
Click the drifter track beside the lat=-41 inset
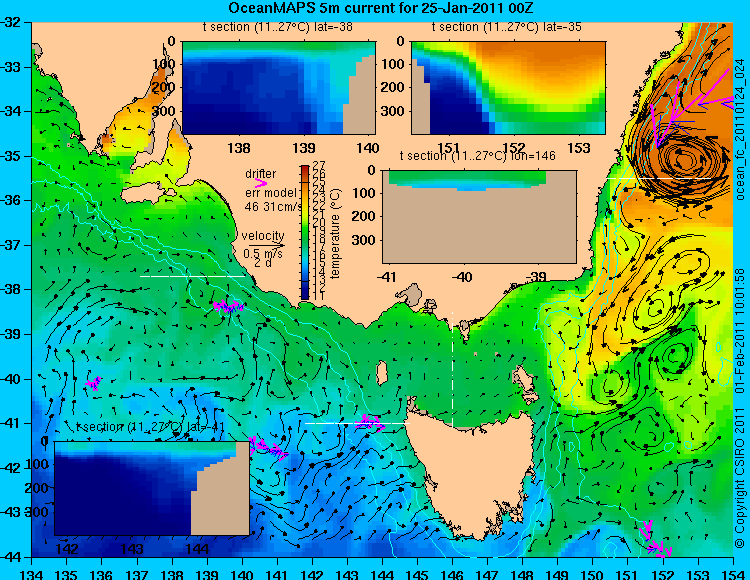tap(268, 448)
